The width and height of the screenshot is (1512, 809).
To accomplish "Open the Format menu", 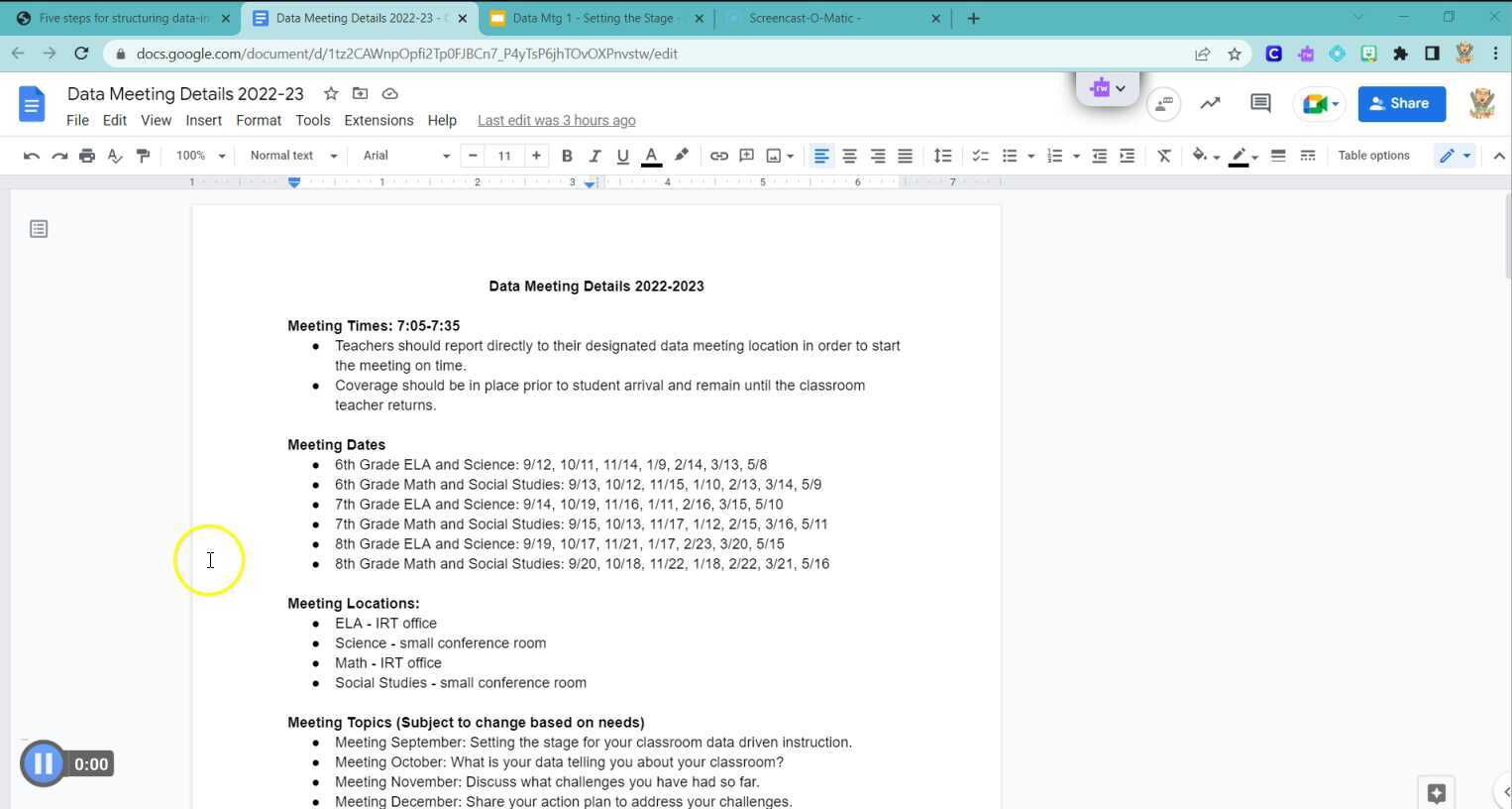I will [x=258, y=120].
